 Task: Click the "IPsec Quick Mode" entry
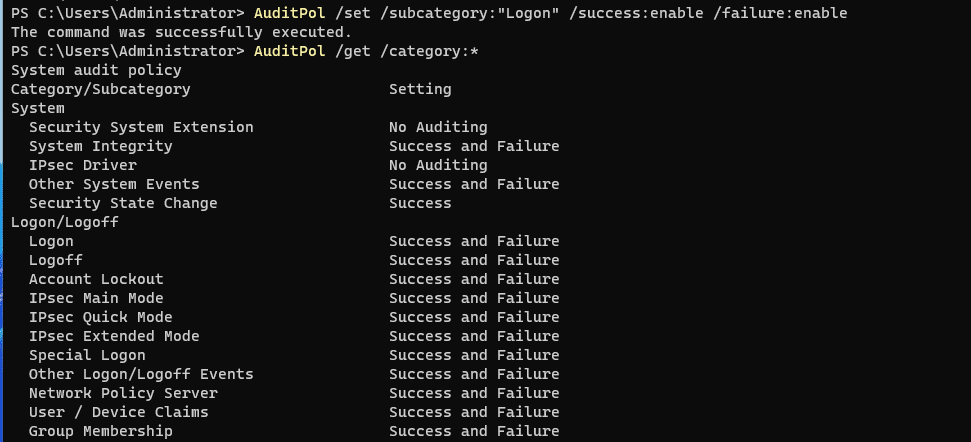100,317
